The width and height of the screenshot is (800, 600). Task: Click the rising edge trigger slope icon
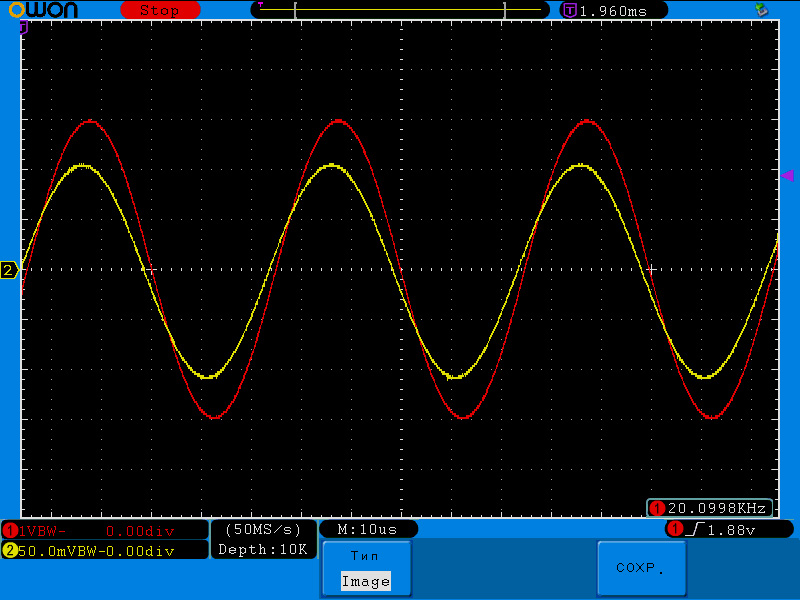point(695,530)
